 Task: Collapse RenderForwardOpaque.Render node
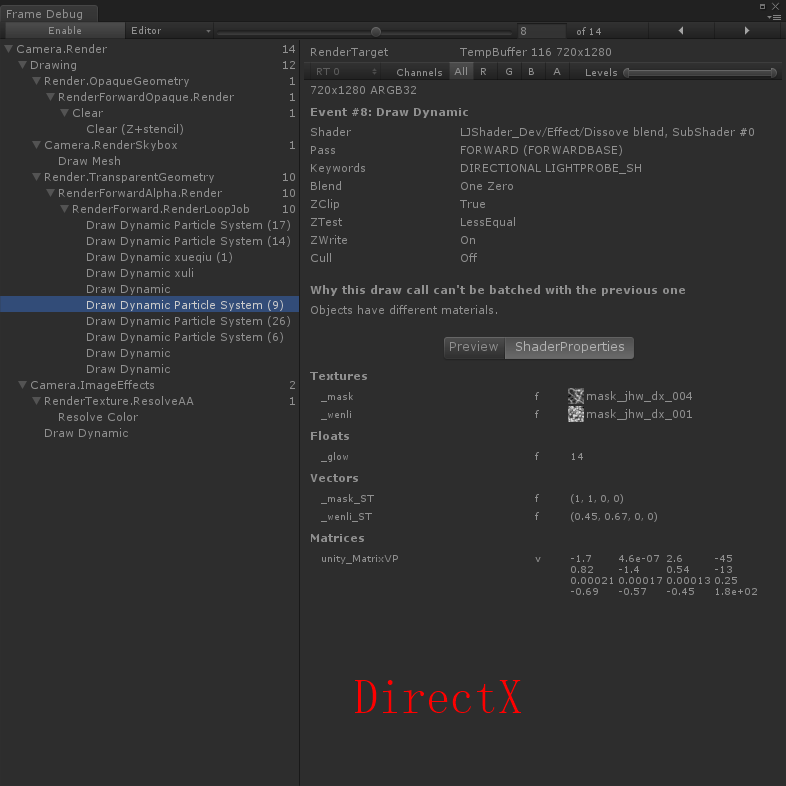51,97
